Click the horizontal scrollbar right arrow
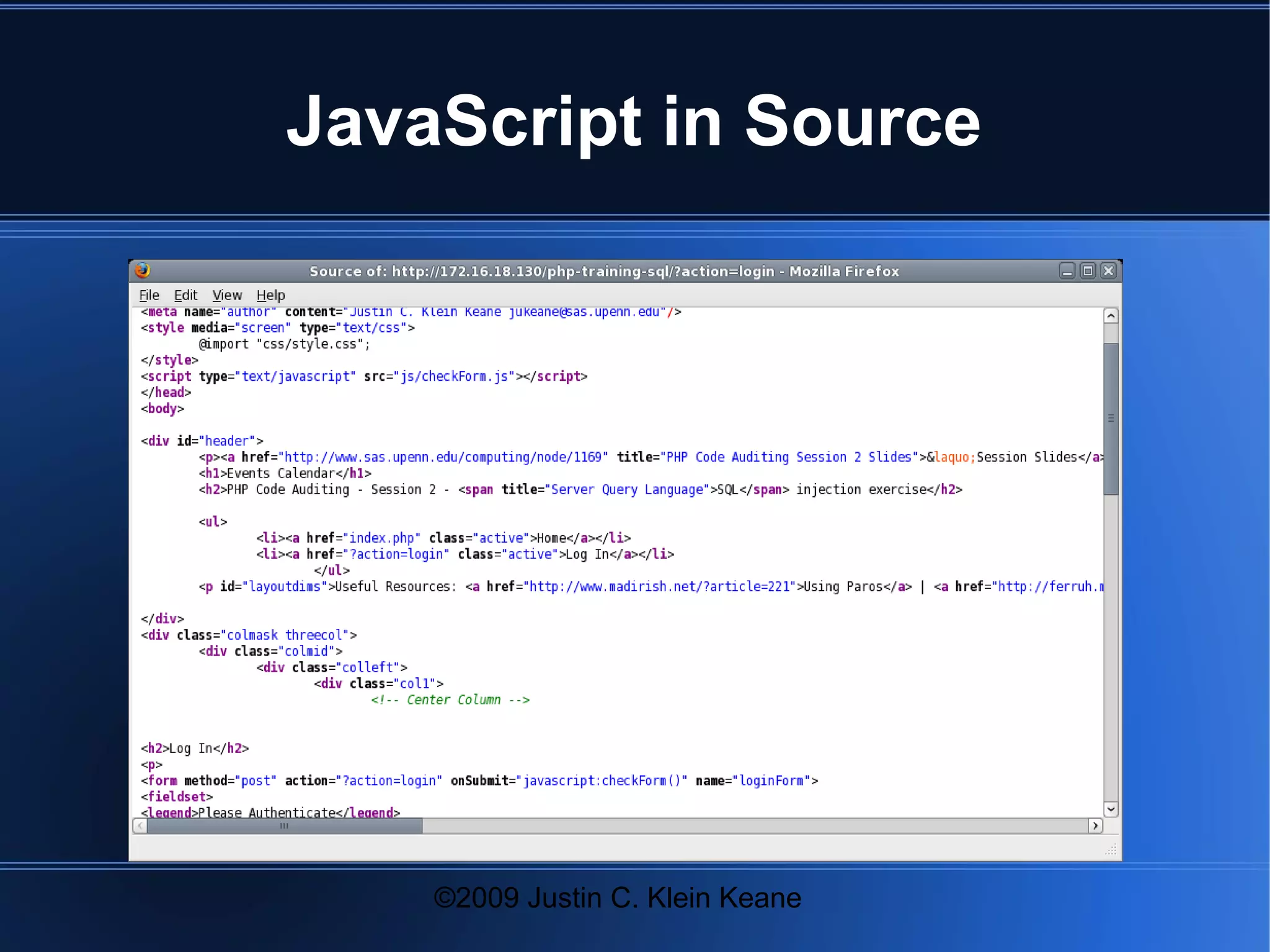The image size is (1270, 952). [x=1095, y=825]
